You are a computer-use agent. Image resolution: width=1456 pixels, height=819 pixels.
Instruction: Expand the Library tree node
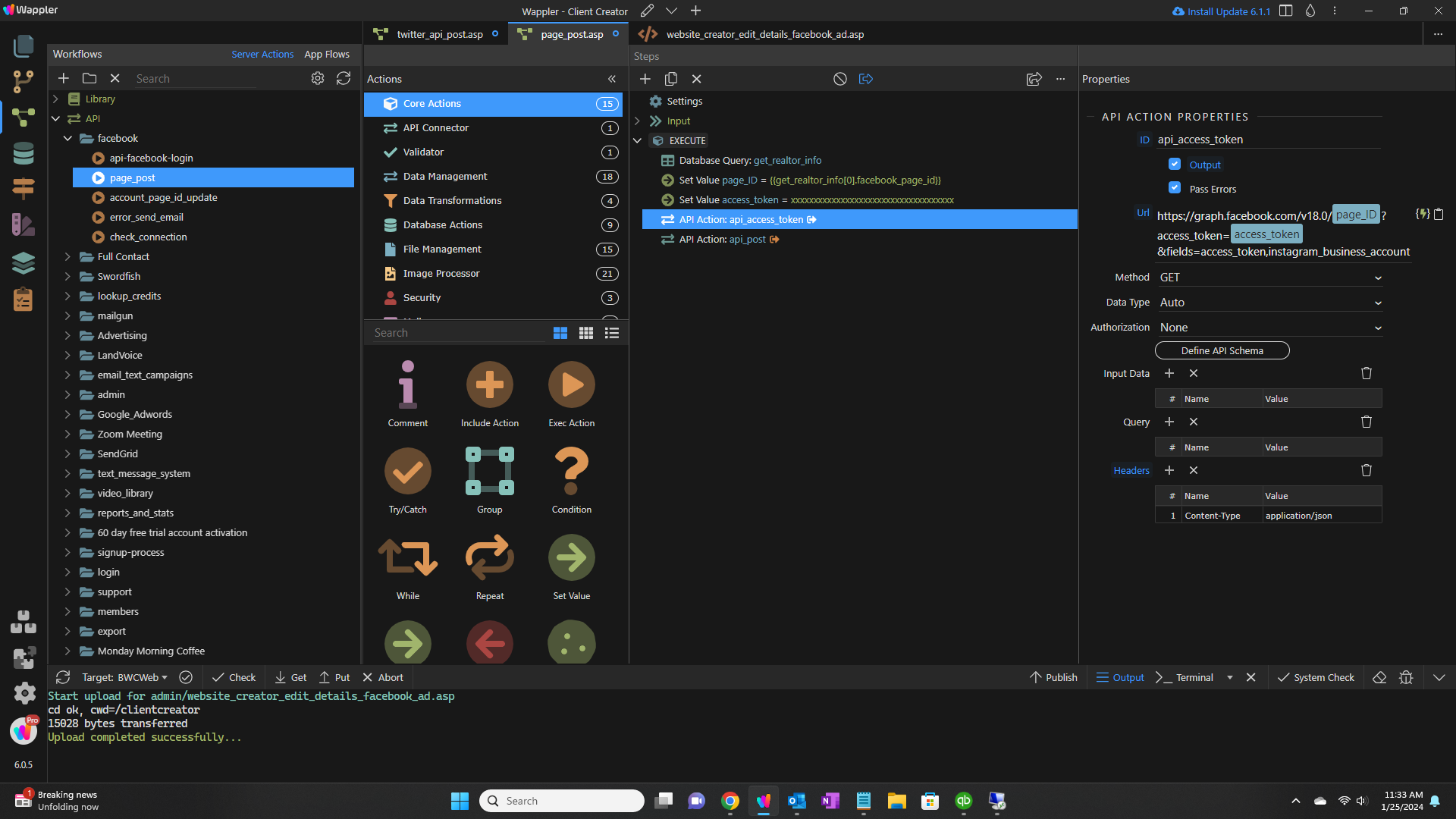point(55,99)
